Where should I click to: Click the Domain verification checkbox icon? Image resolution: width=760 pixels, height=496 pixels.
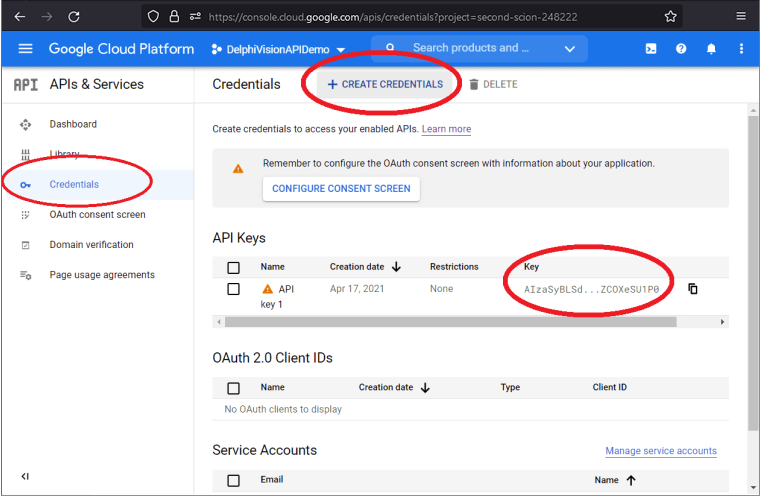coord(25,245)
